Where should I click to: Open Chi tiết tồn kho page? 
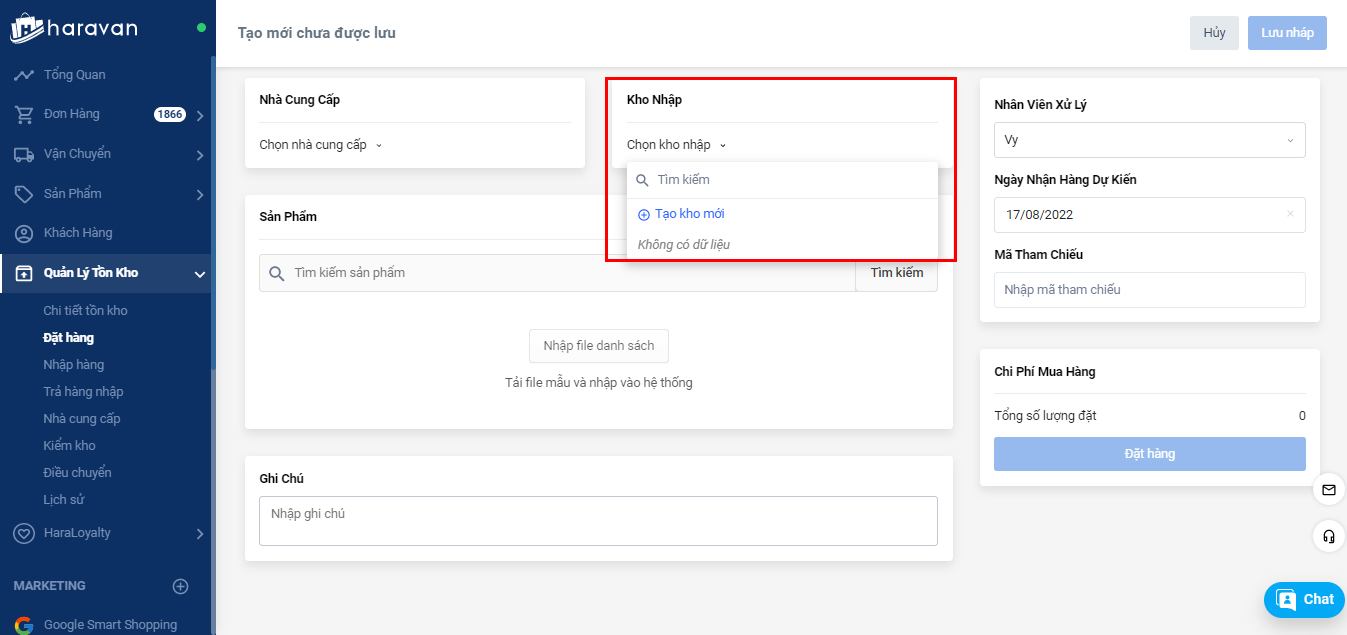[x=85, y=311]
